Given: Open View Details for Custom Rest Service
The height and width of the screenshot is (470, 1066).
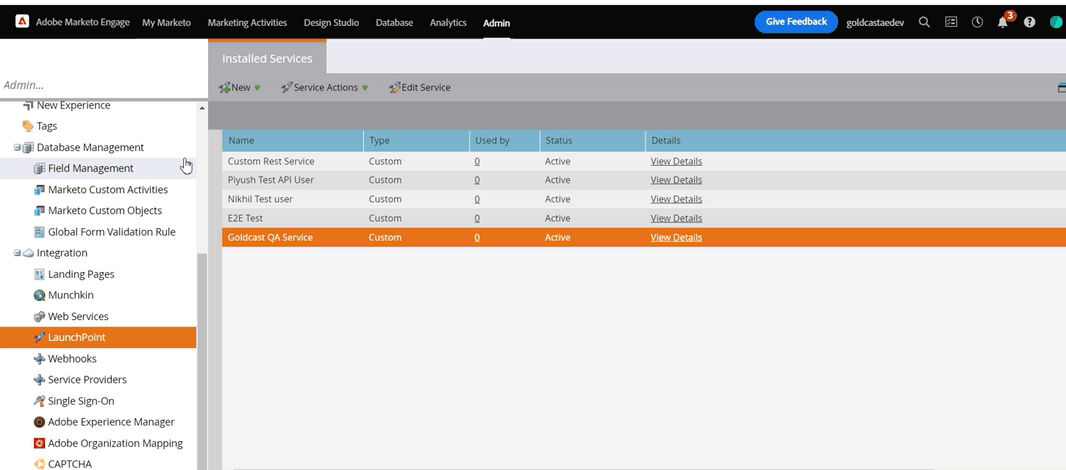Looking at the screenshot, I should (x=676, y=161).
